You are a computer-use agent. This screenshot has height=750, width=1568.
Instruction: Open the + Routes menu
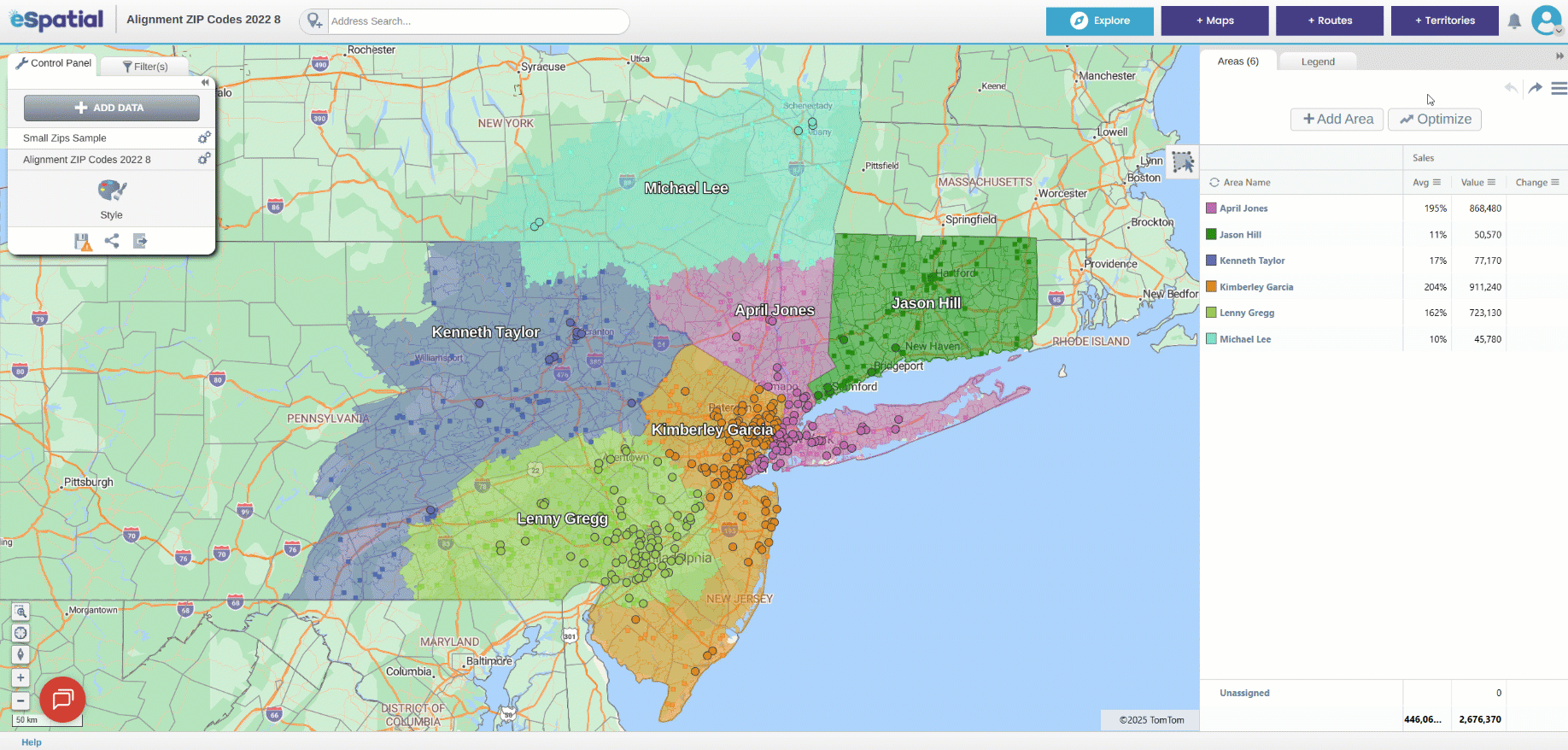pyautogui.click(x=1330, y=21)
